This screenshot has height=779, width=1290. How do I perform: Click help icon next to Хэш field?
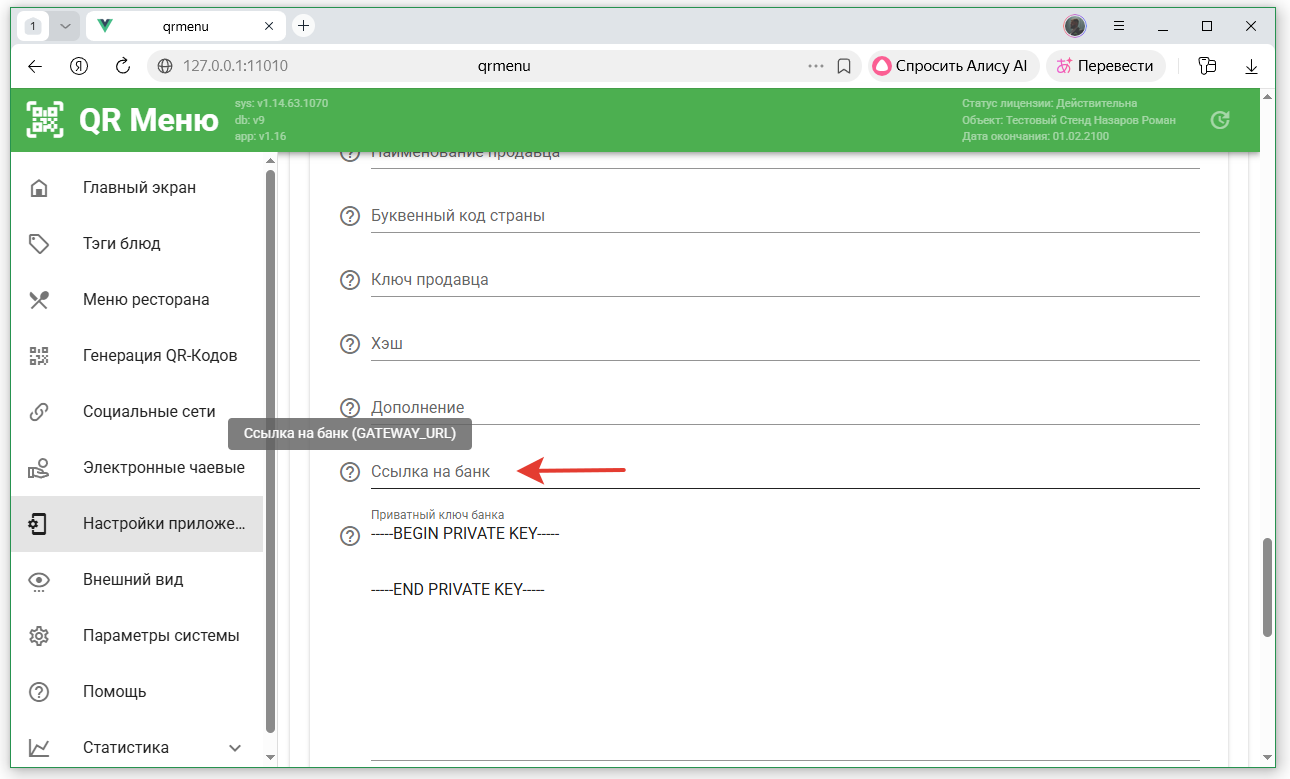tap(350, 344)
